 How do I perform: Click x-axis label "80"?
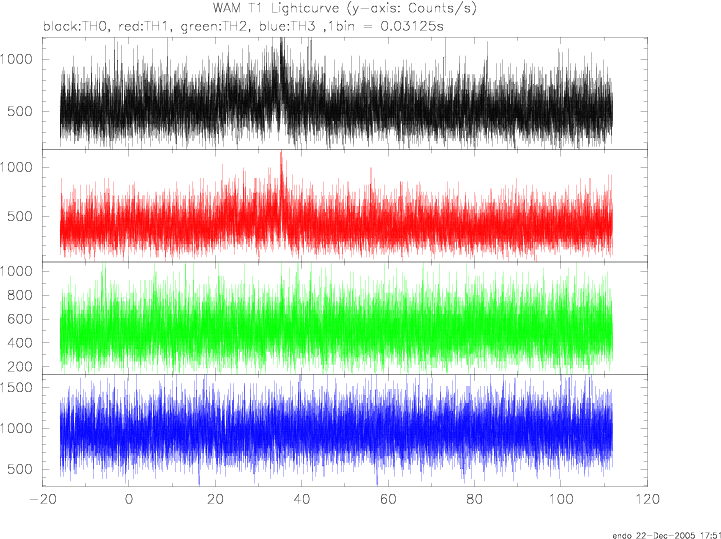[475, 499]
